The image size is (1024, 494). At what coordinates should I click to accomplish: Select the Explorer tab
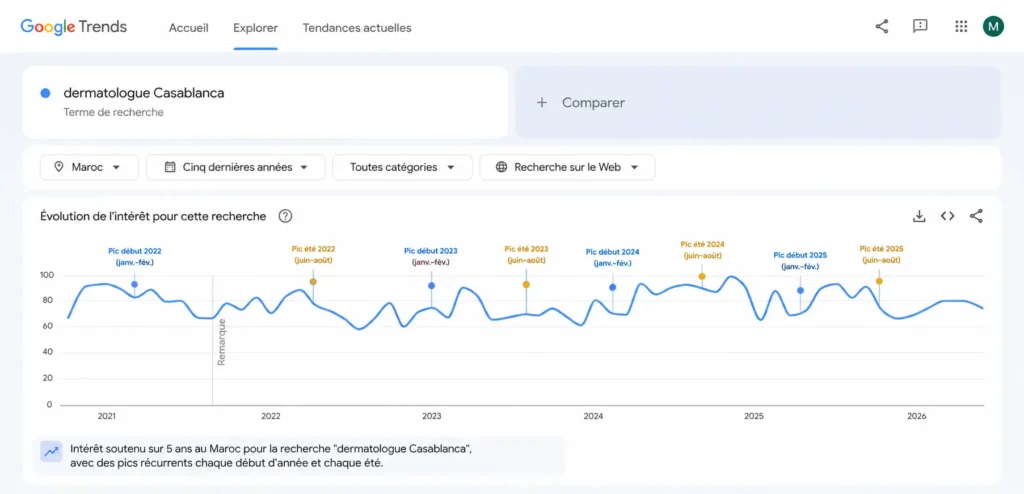[255, 28]
